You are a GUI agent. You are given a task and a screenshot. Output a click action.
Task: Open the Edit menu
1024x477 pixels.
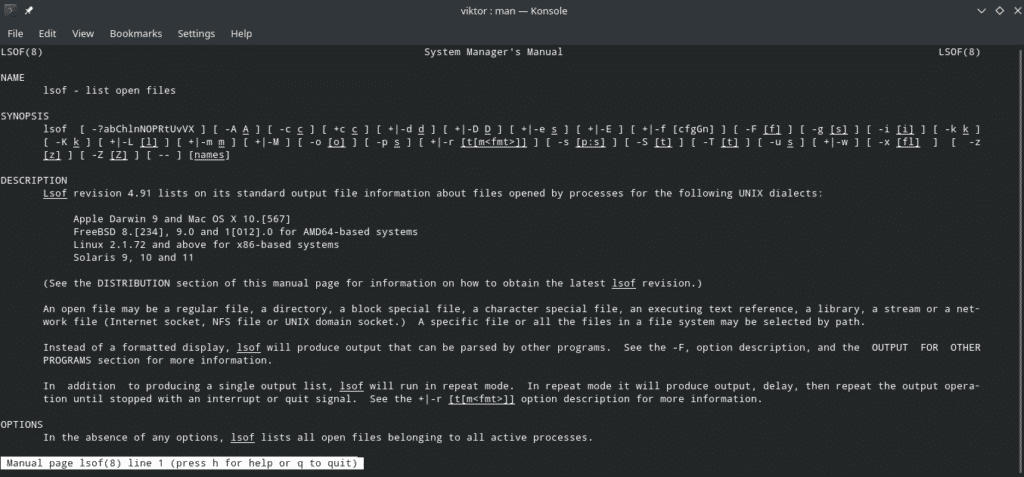point(47,33)
